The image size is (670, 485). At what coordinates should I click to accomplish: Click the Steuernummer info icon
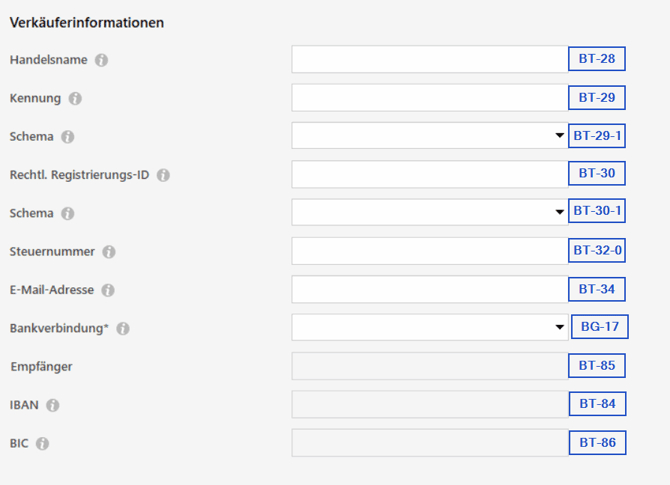[x=109, y=252]
